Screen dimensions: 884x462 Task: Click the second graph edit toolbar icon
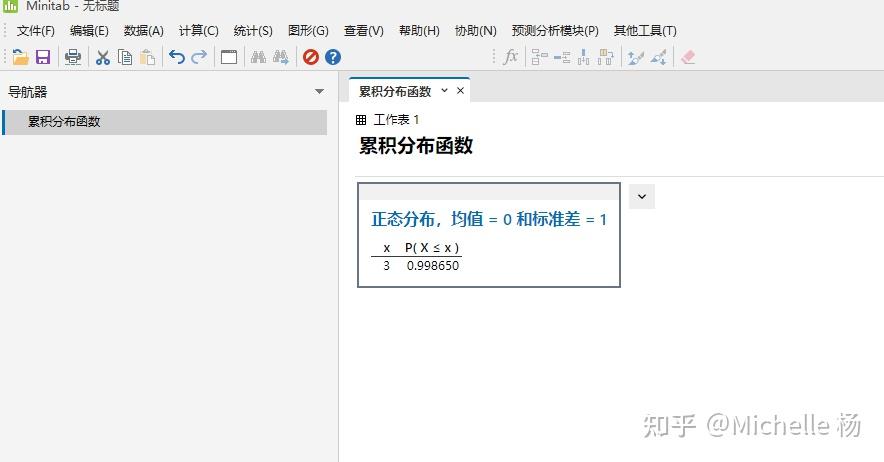coord(658,57)
